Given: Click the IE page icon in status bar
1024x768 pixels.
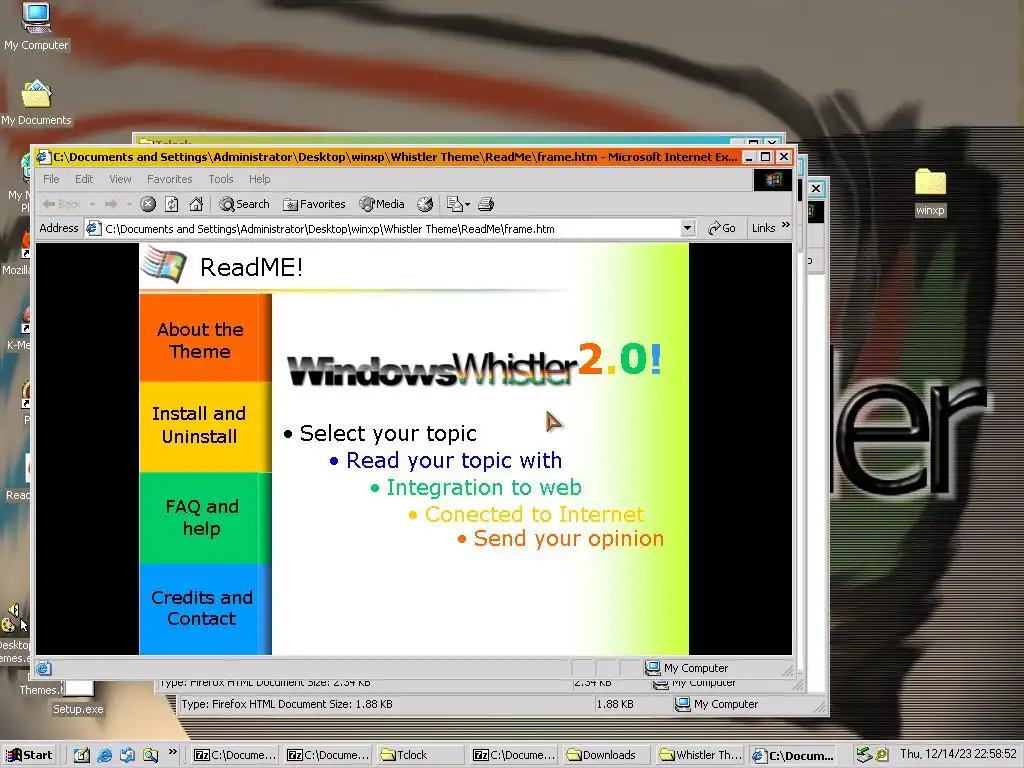Looking at the screenshot, I should 44,668.
